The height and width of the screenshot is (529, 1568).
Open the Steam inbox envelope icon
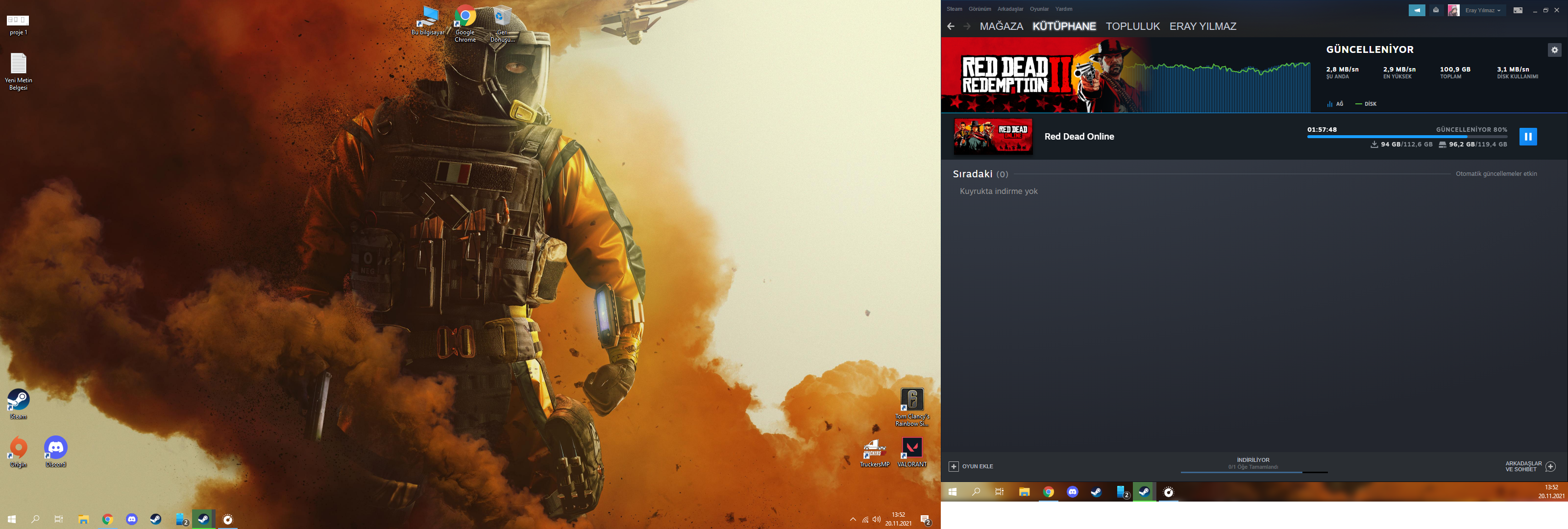tap(1435, 10)
